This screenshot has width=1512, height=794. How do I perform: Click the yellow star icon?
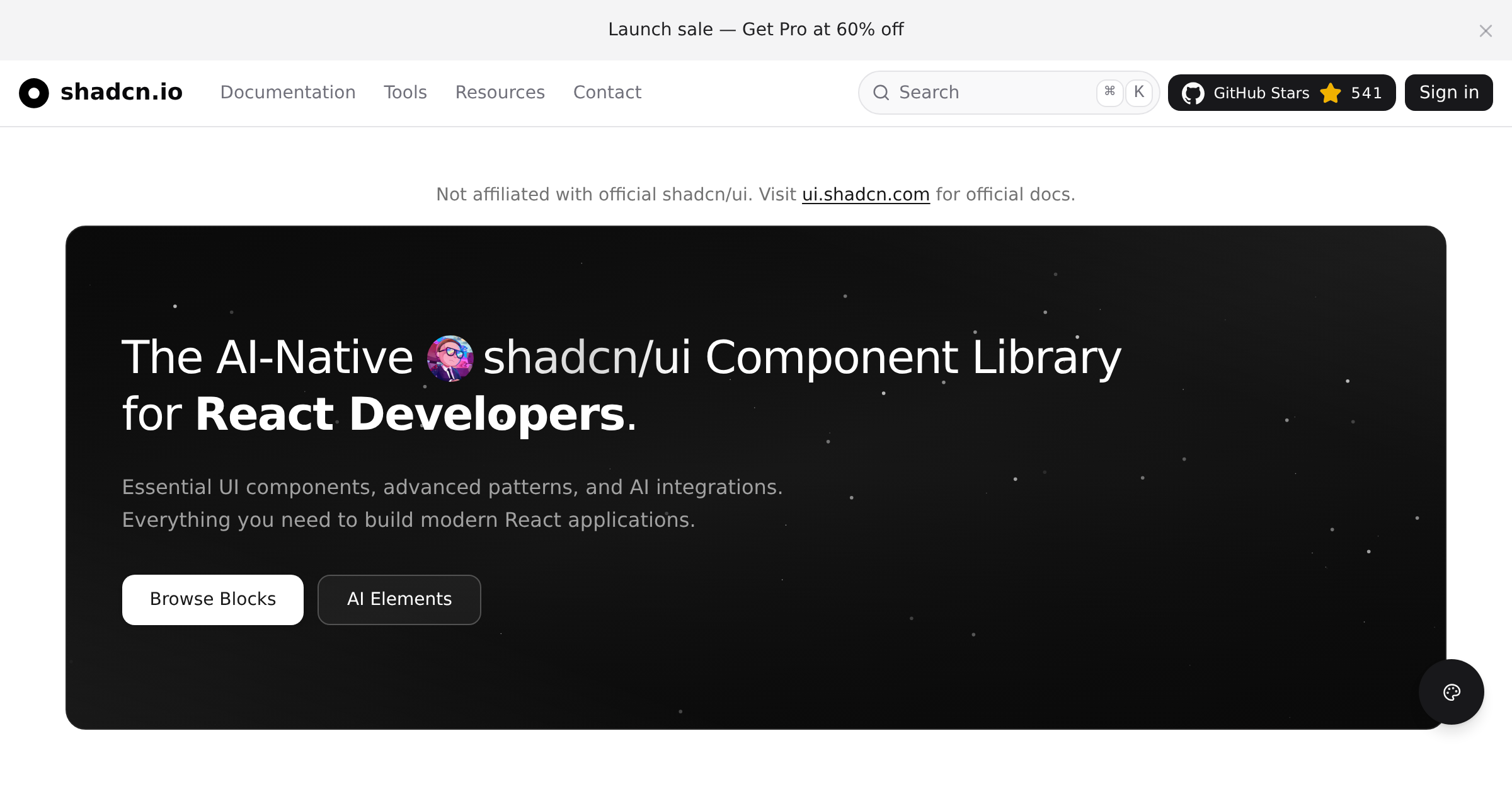click(x=1331, y=93)
